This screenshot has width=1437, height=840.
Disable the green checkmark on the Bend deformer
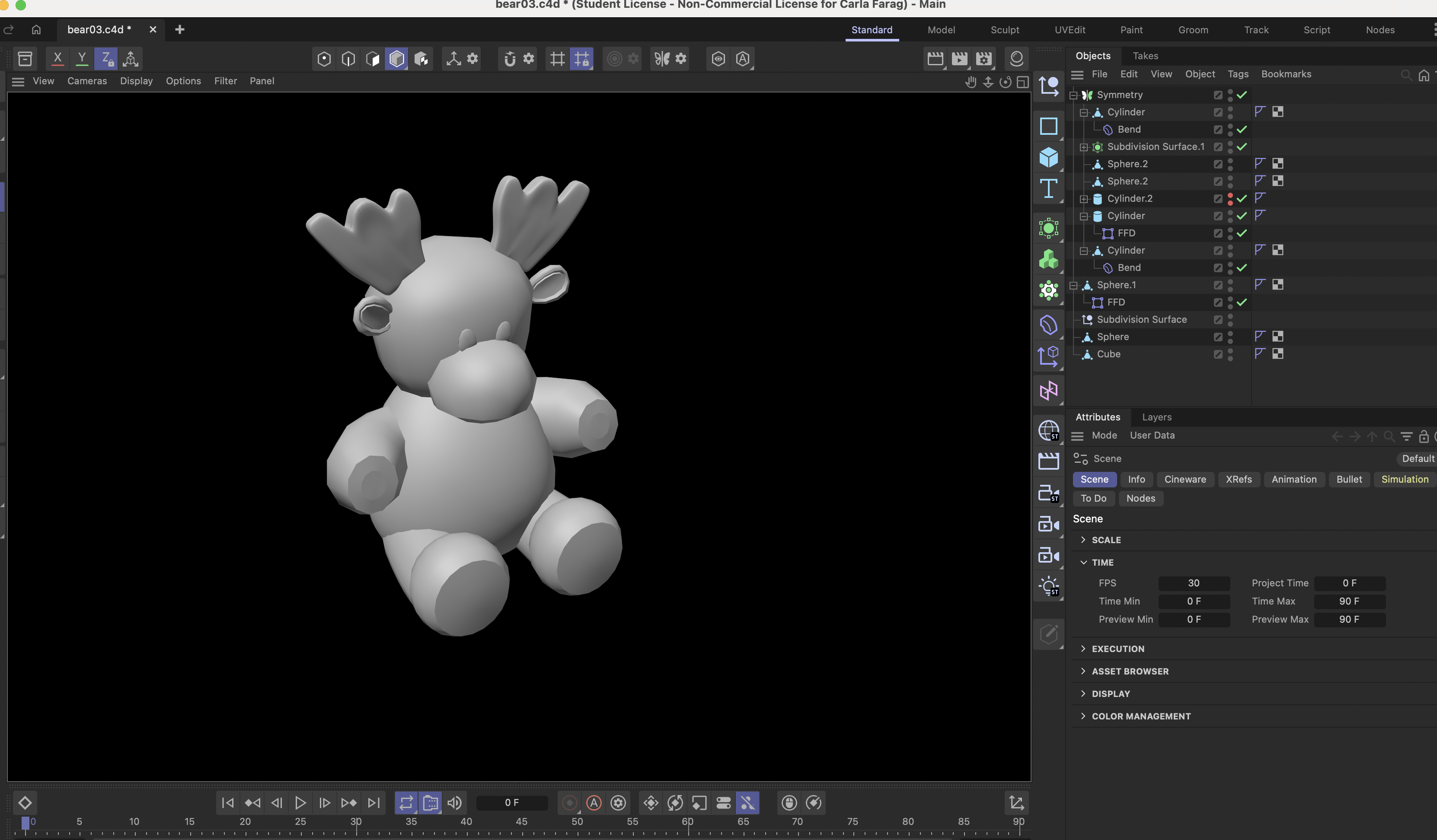1242,129
